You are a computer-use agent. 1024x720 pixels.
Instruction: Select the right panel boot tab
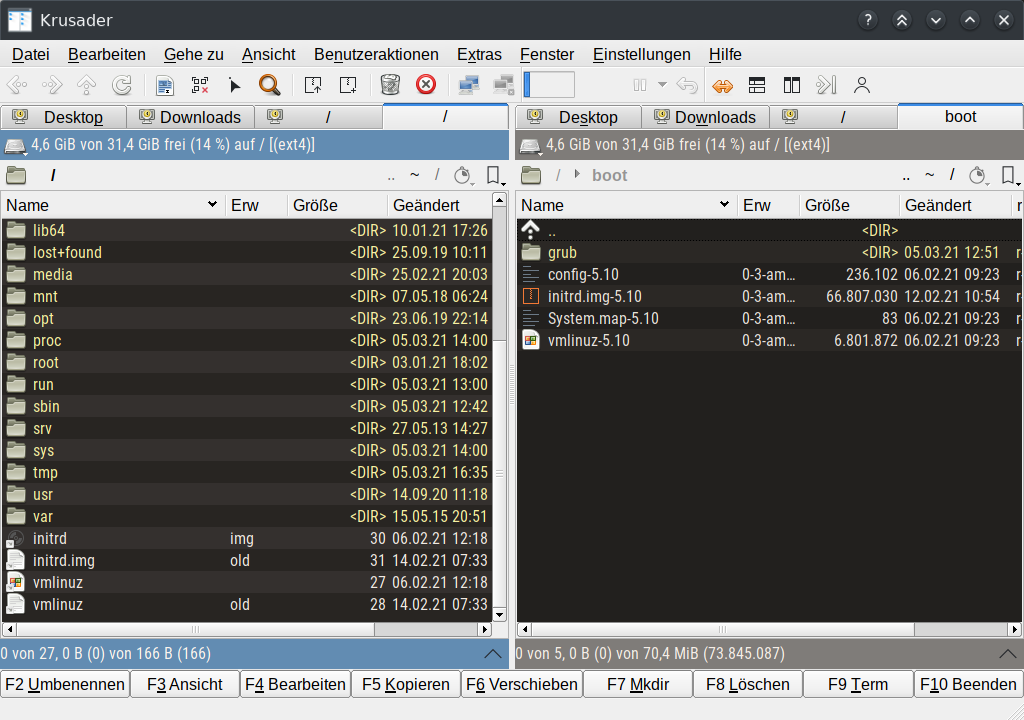[960, 116]
